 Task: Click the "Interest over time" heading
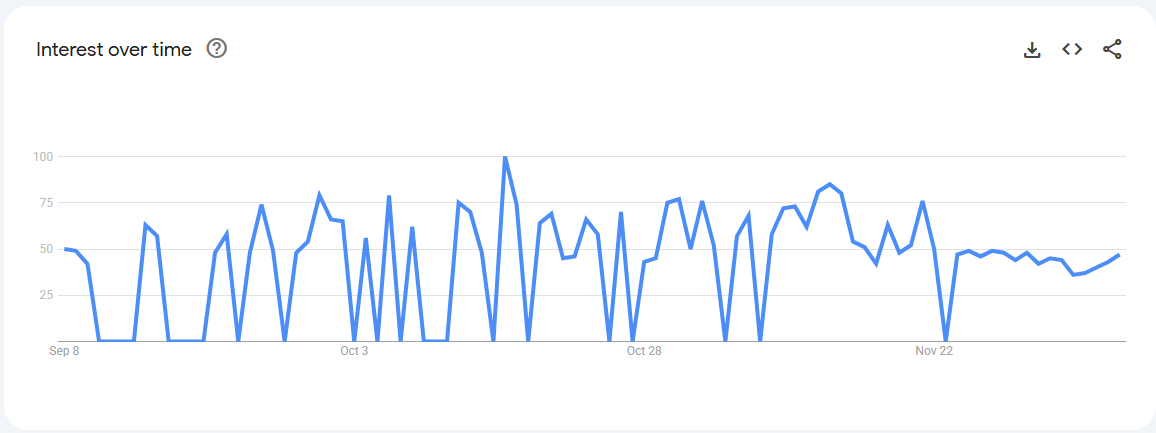pyautogui.click(x=114, y=49)
